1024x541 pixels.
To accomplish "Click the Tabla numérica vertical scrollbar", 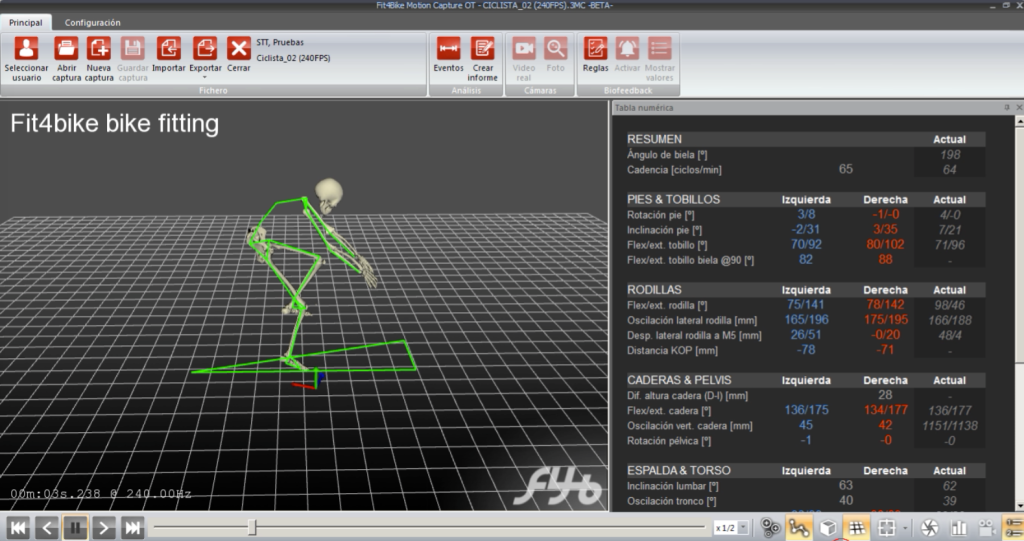I will [1019, 243].
